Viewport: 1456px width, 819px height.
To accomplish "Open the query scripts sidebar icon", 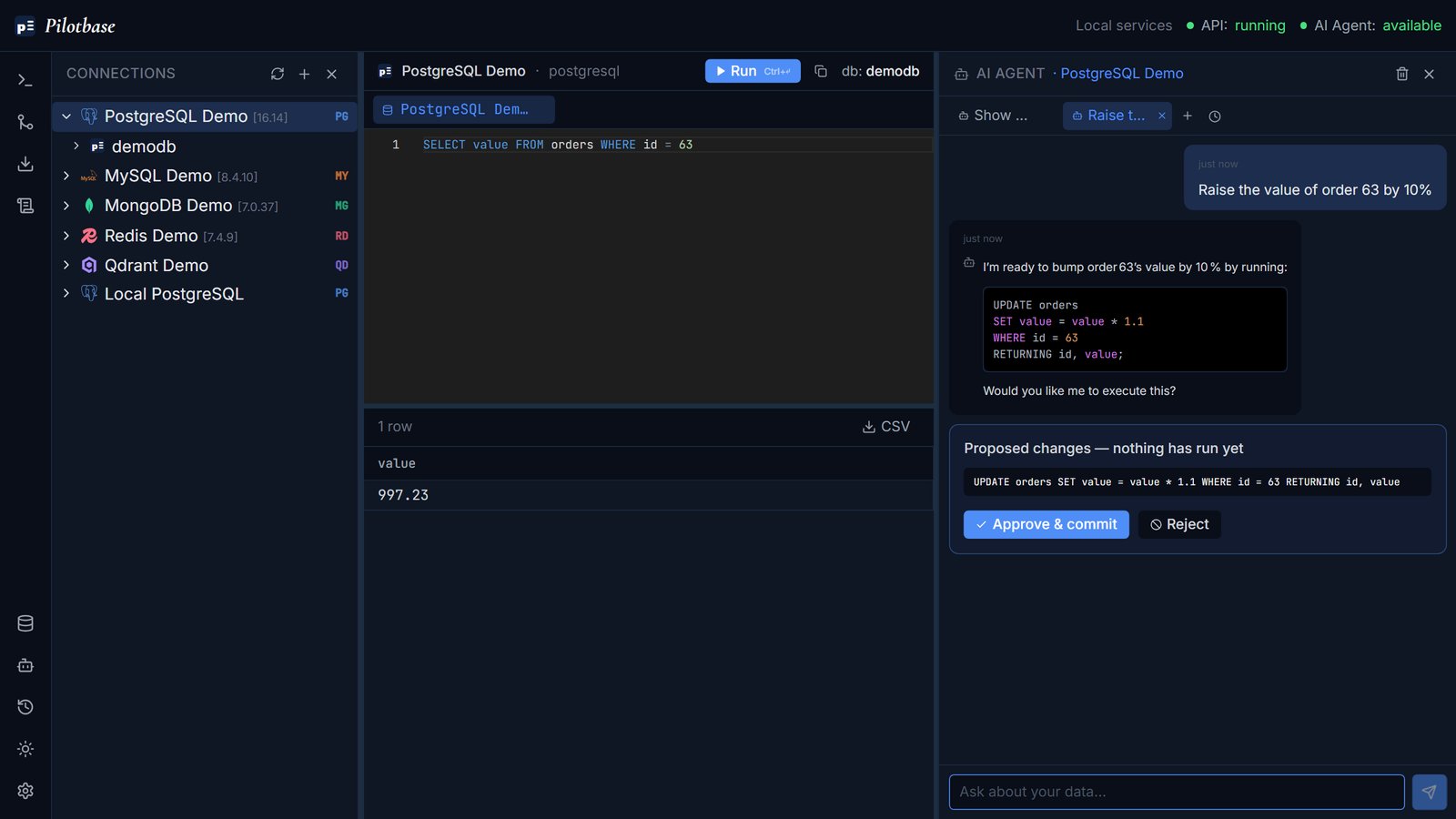I will click(x=25, y=206).
